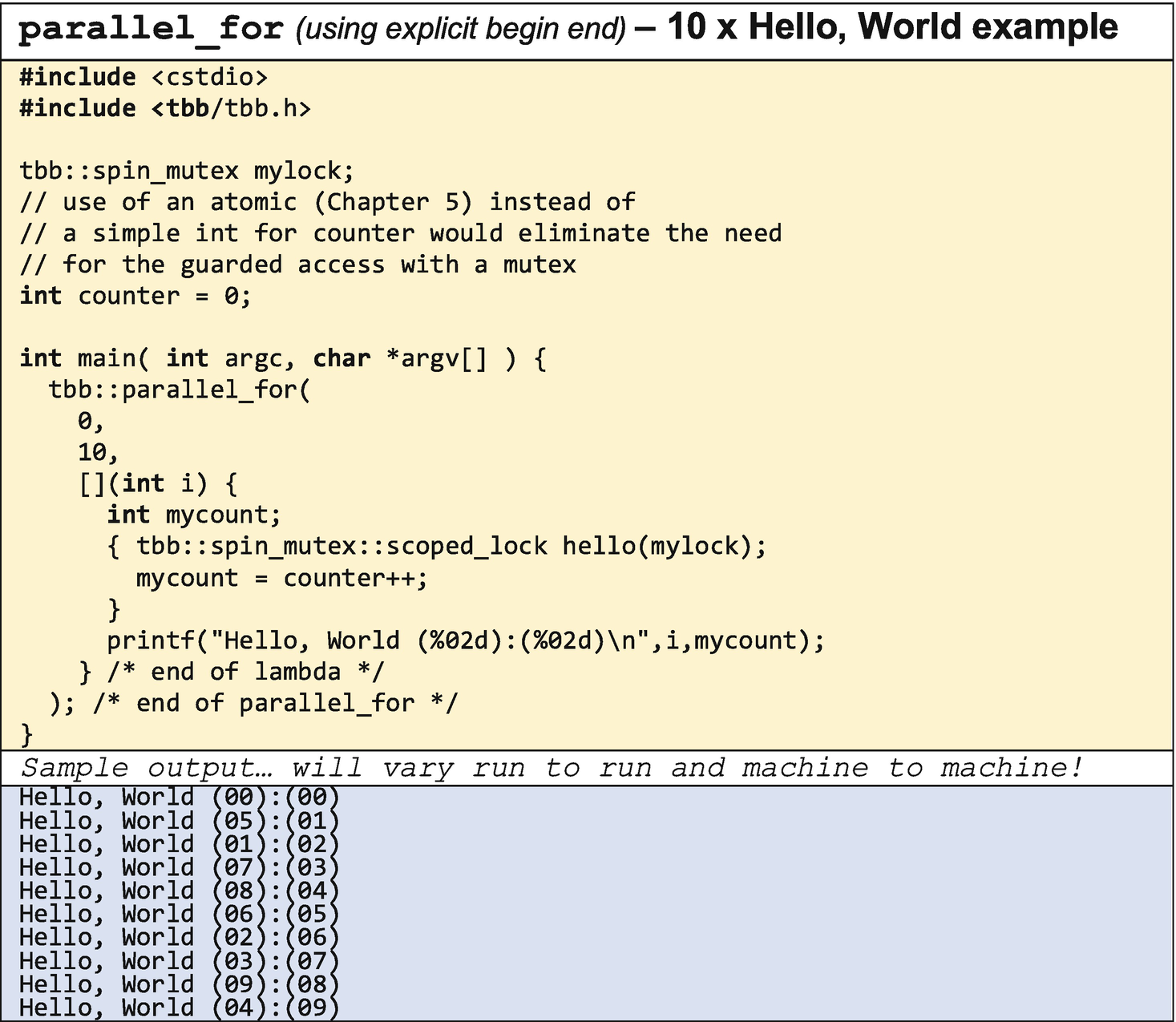Click output line 'Hello, World (00):(00)'
The height and width of the screenshot is (1022, 1176).
point(180,798)
